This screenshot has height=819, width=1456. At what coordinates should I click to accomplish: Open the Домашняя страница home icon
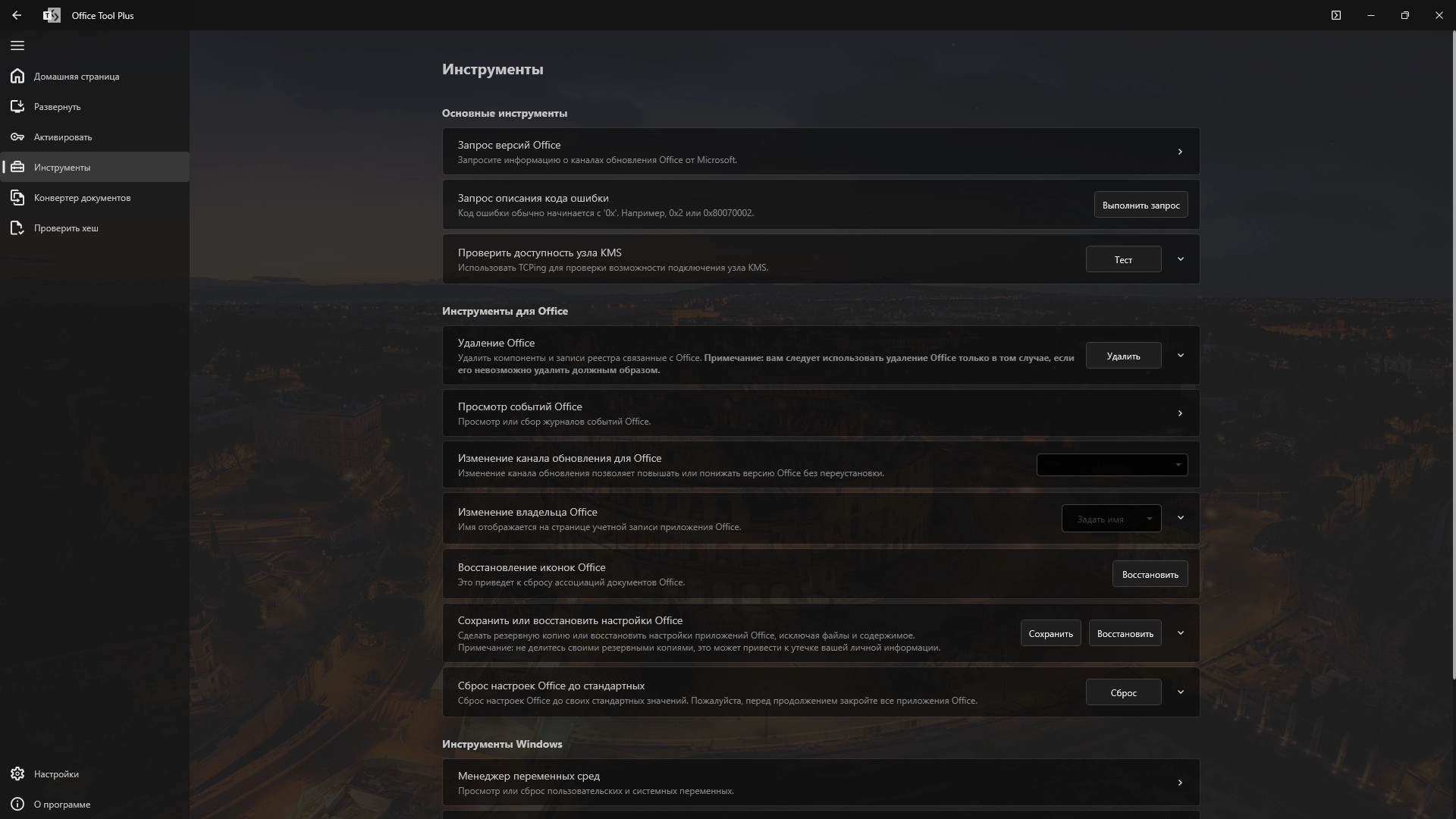pyautogui.click(x=17, y=76)
